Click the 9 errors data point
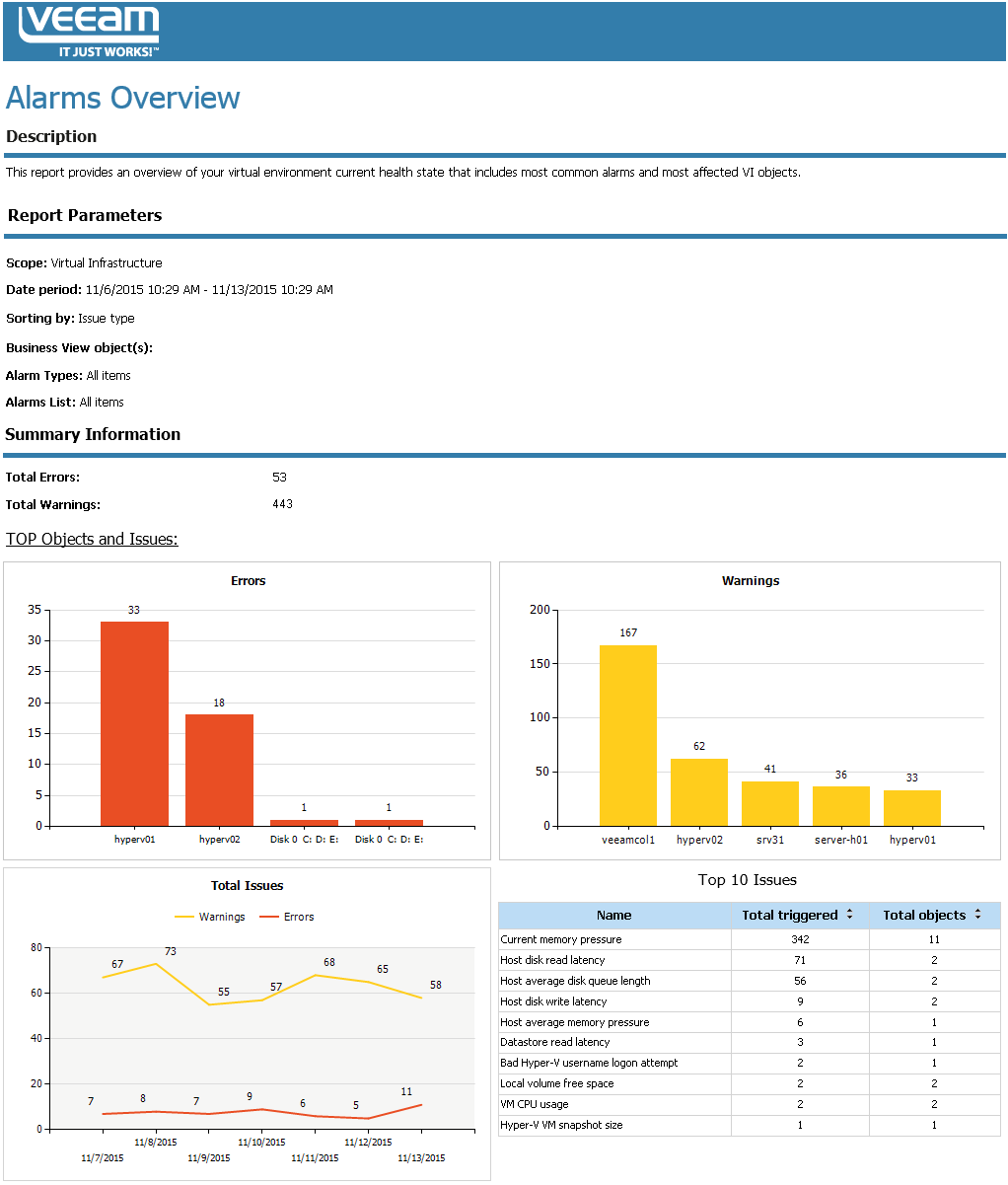This screenshot has height=1185, width=1008. [262, 1109]
